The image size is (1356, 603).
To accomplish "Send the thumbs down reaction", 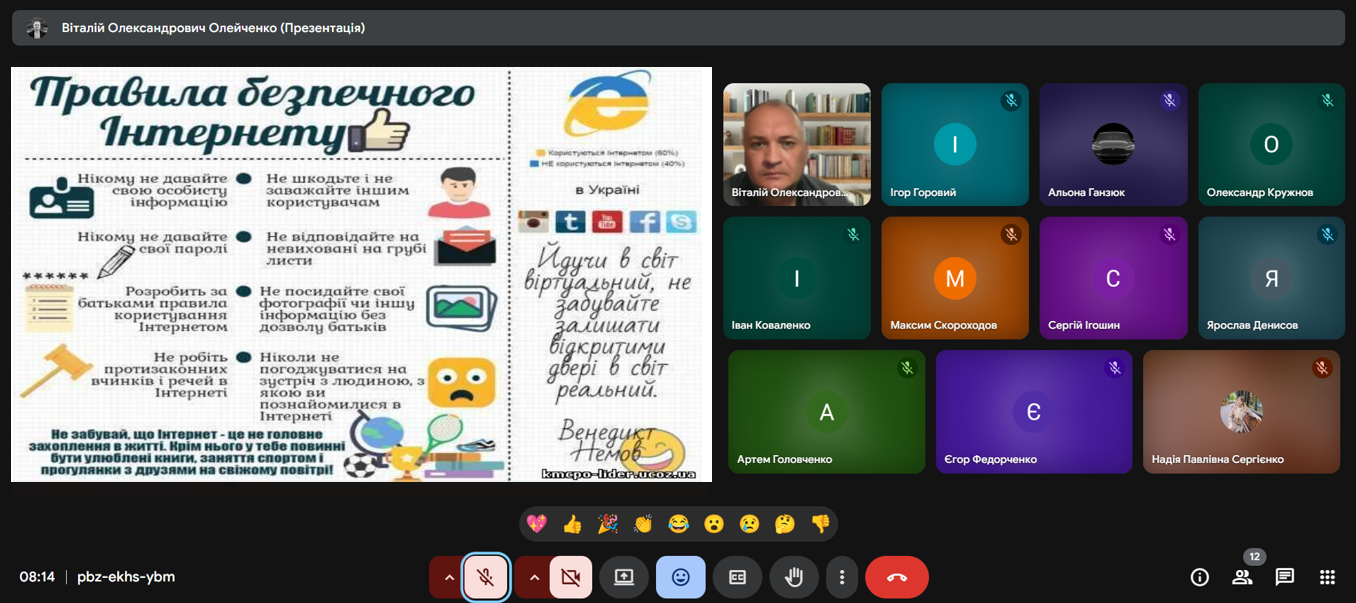I will (820, 524).
